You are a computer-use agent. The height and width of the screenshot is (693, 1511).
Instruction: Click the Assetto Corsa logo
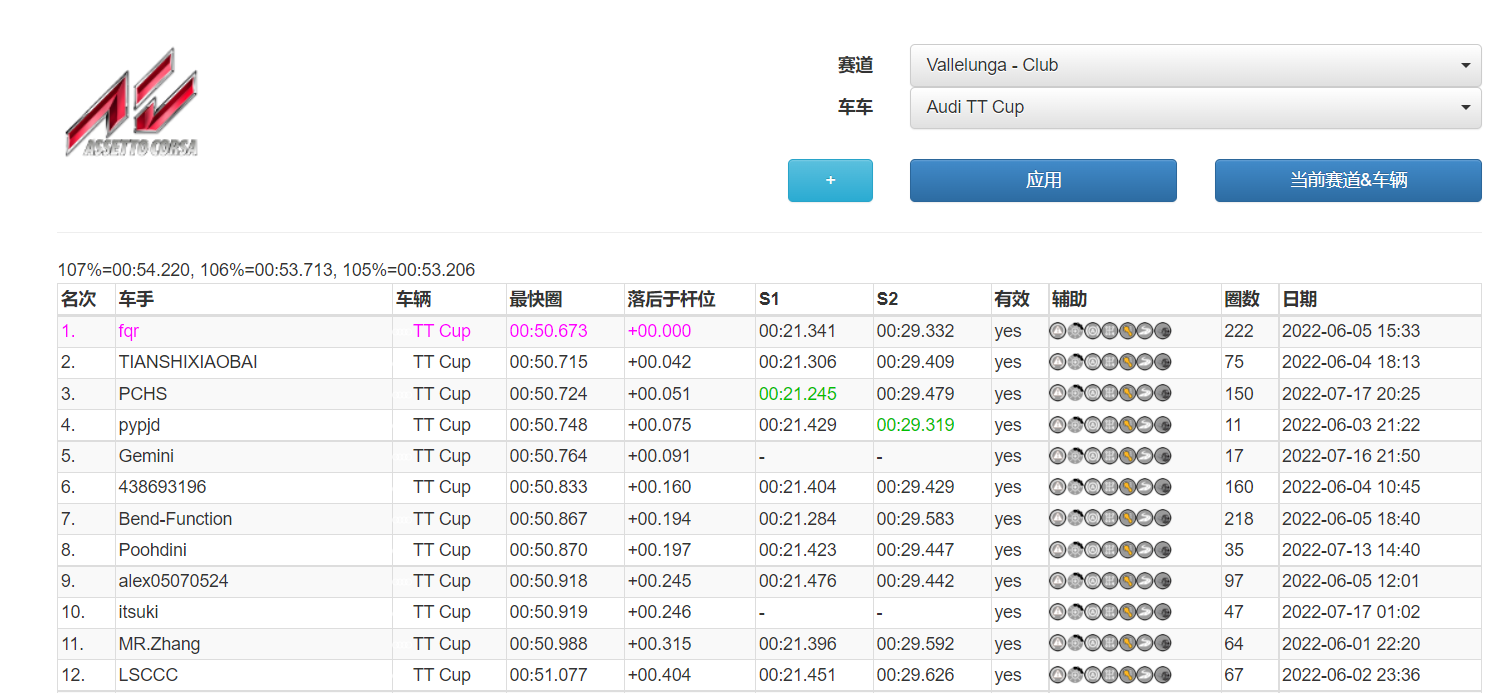coord(131,102)
